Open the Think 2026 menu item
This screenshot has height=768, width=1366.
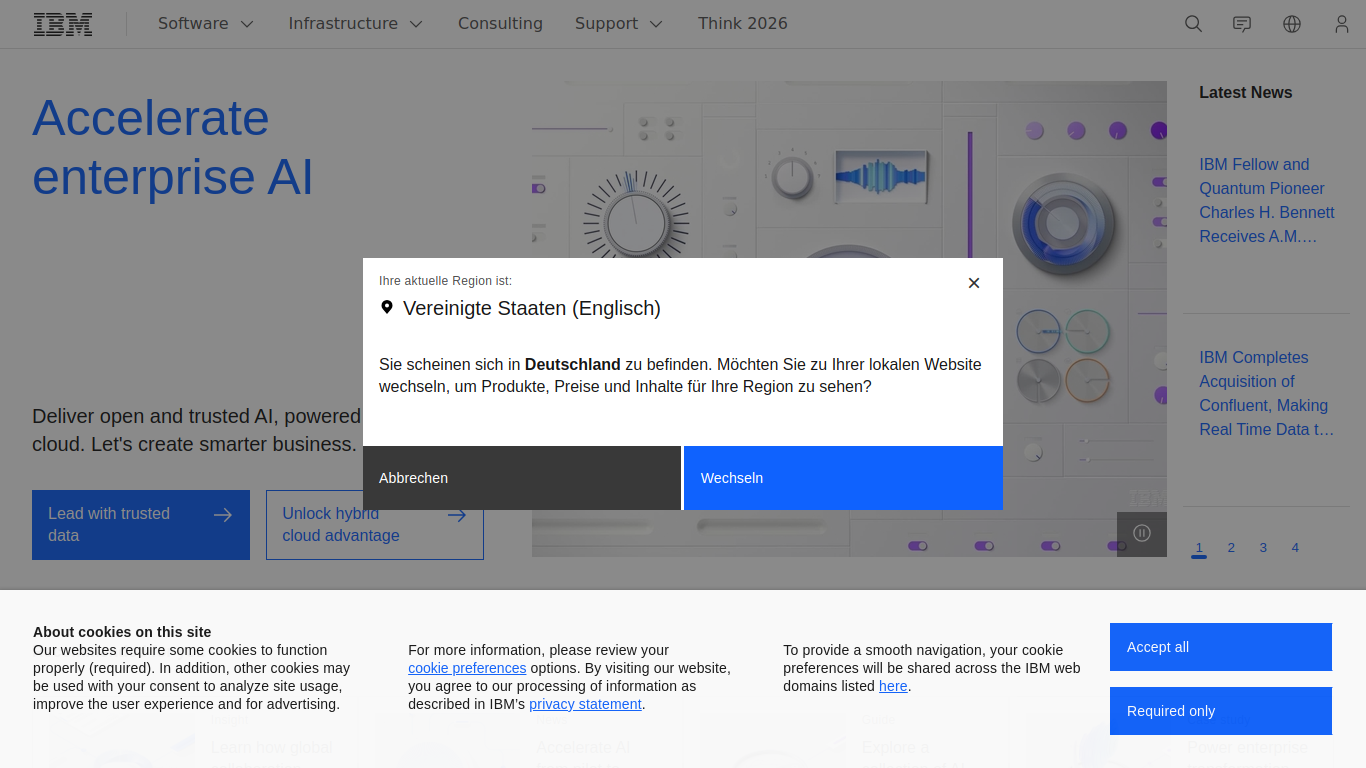(x=743, y=24)
